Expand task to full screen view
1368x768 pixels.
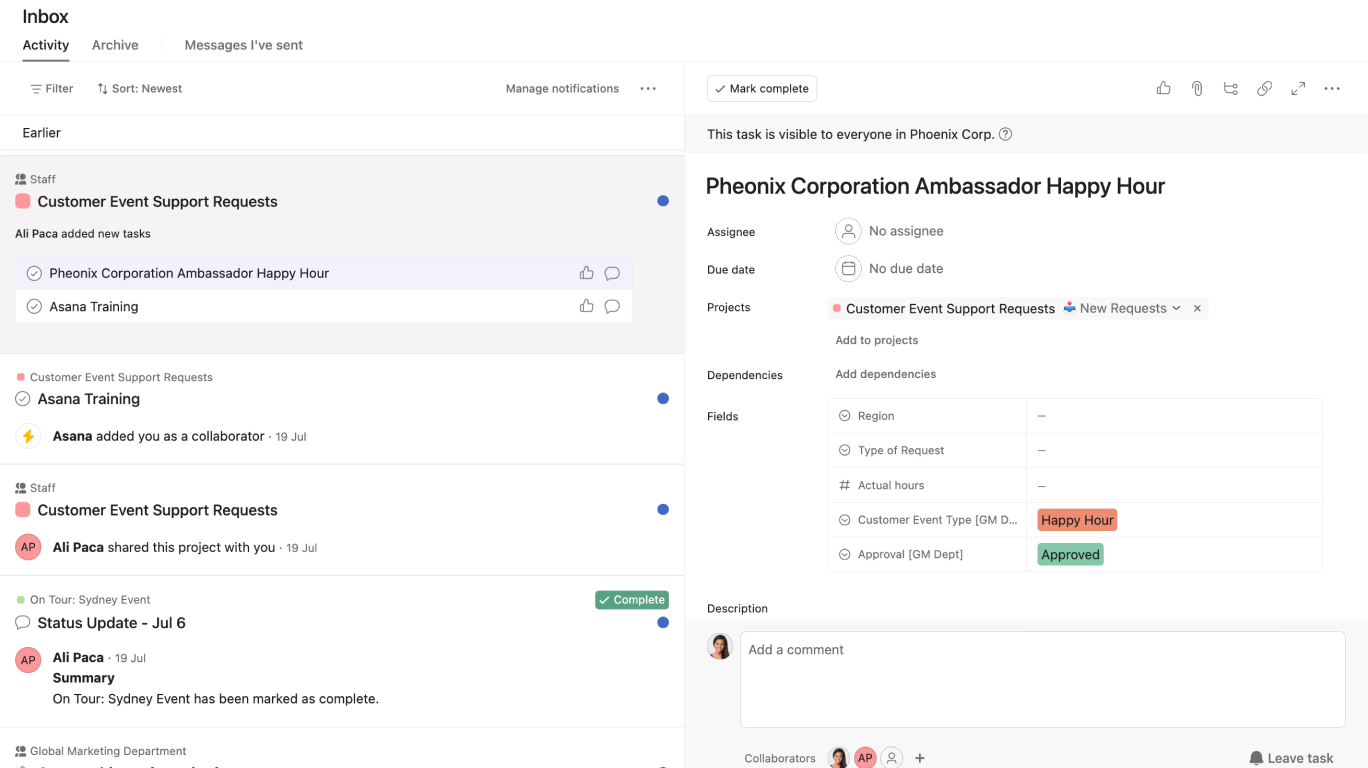(1298, 88)
